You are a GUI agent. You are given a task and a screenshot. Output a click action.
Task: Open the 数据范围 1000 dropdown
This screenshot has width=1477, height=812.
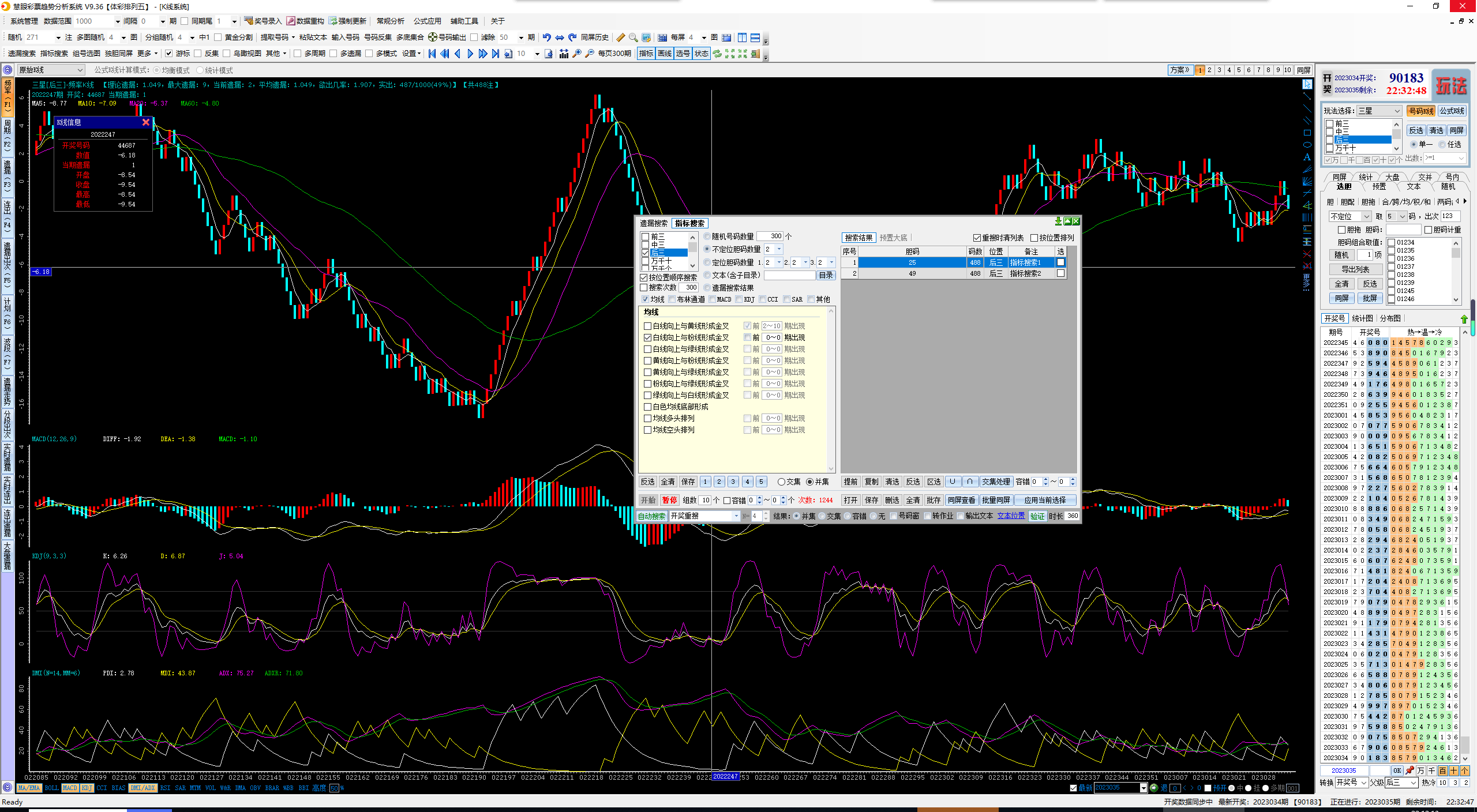[118, 21]
